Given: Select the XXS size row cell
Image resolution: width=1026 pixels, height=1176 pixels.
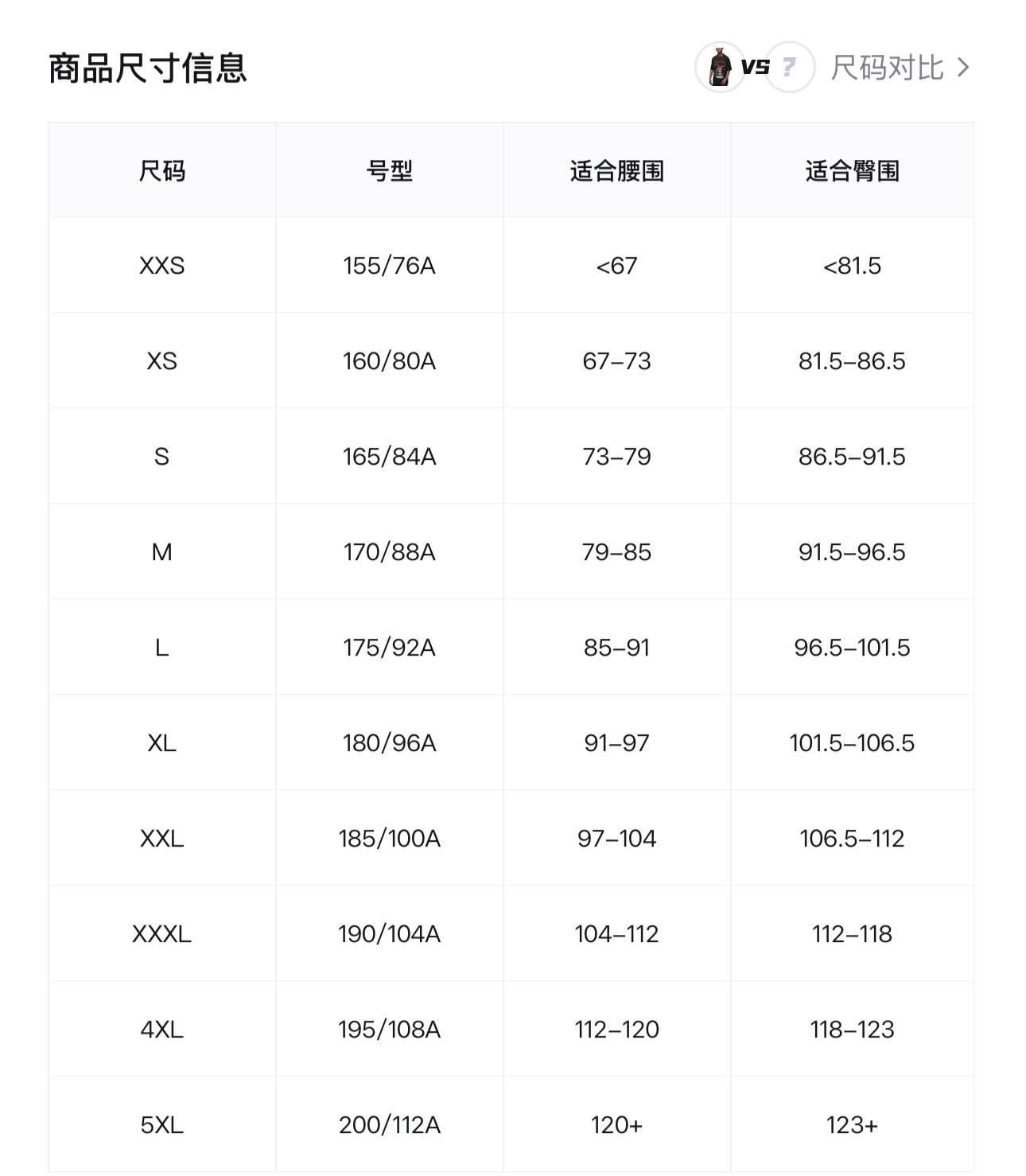Looking at the screenshot, I should click(162, 265).
